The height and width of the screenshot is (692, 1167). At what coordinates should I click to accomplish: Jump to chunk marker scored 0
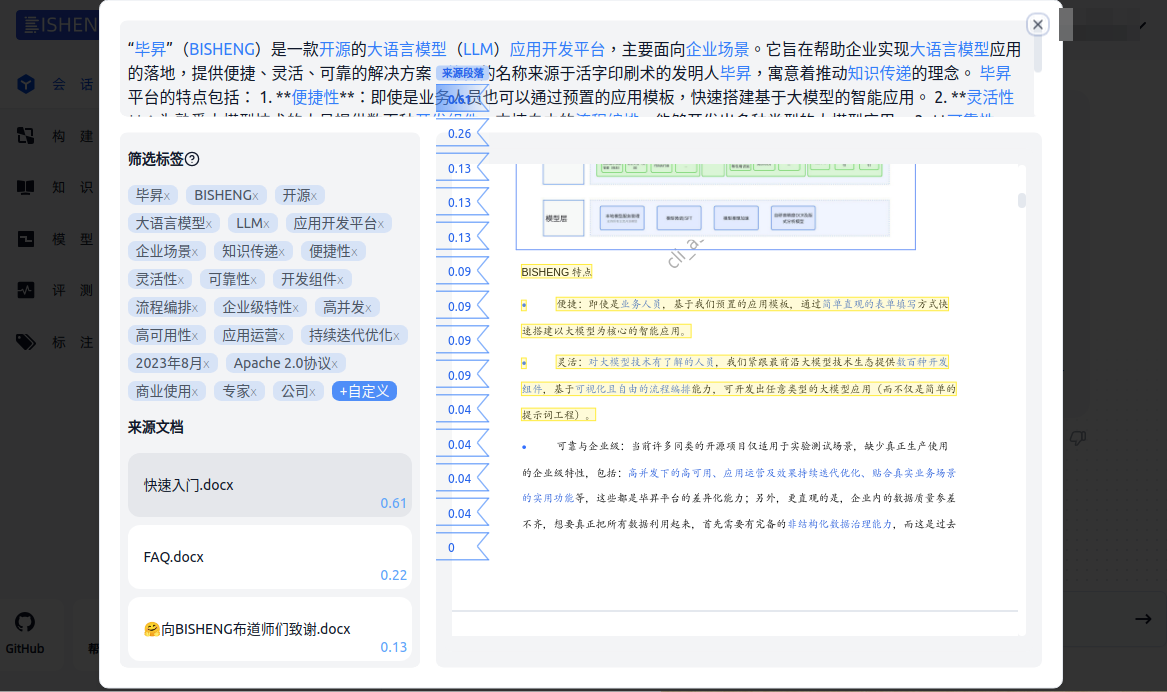coord(462,548)
